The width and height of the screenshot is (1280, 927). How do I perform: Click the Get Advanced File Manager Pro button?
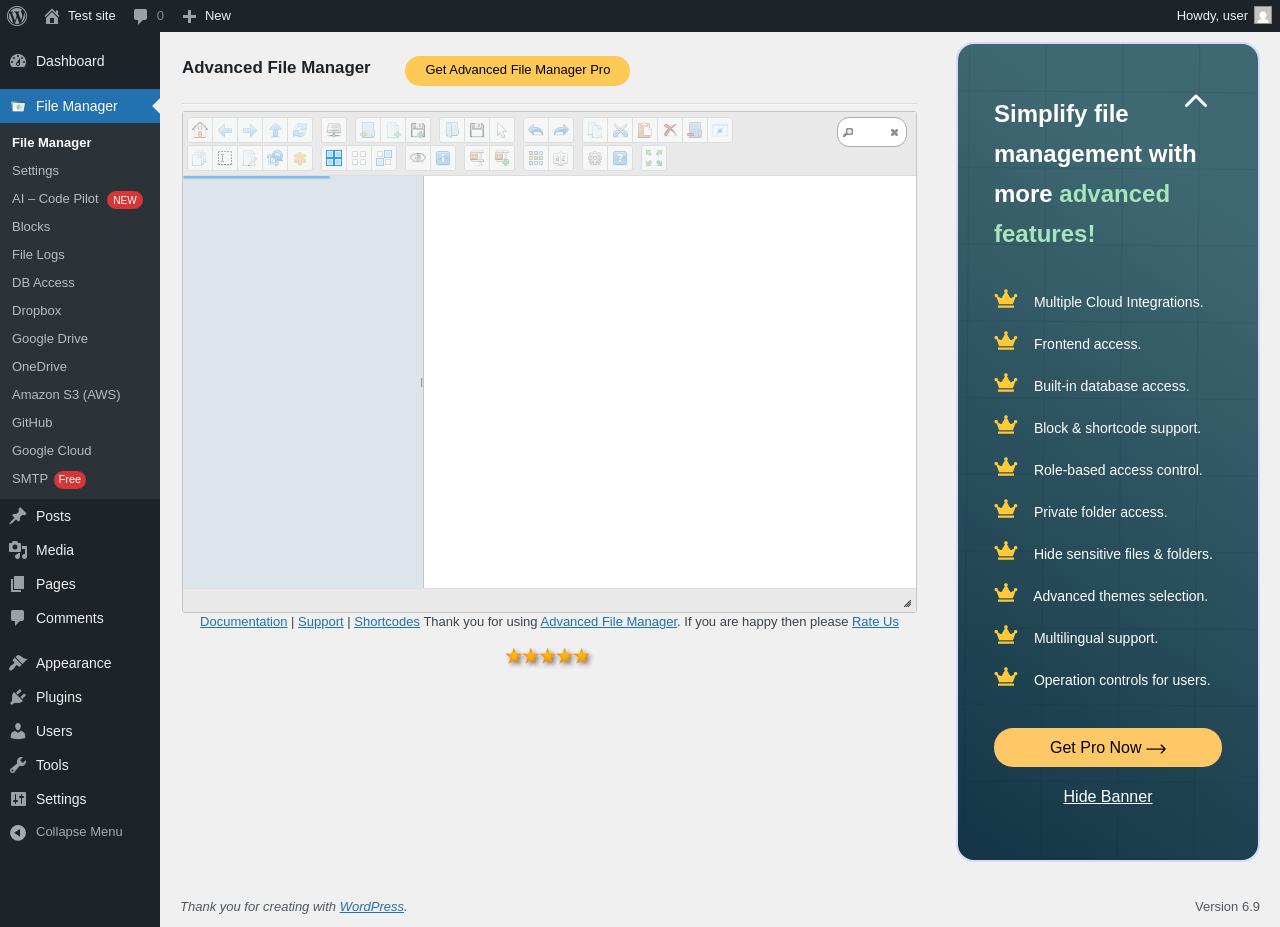click(x=517, y=71)
